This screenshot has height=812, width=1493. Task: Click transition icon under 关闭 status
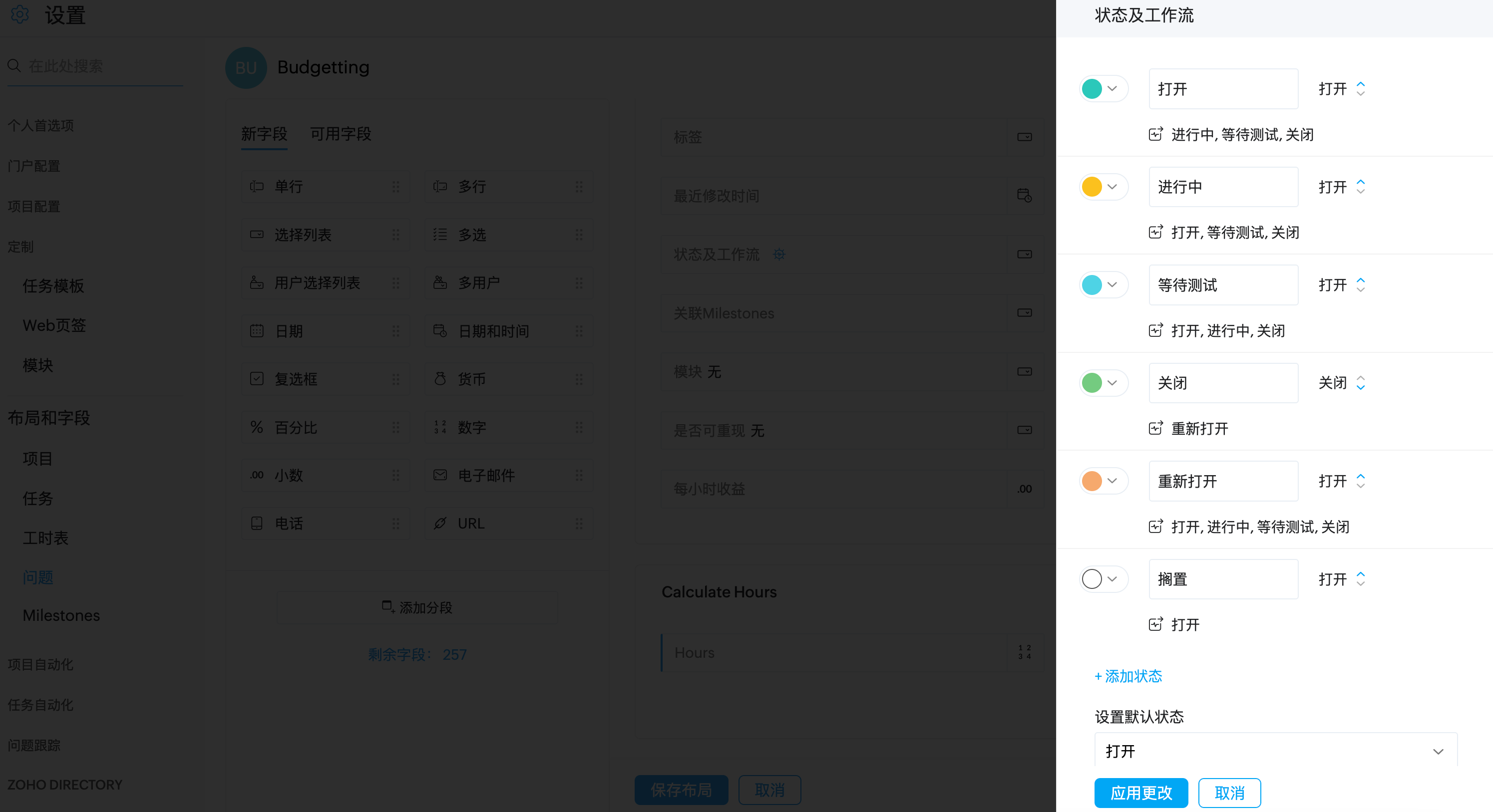click(x=1155, y=428)
